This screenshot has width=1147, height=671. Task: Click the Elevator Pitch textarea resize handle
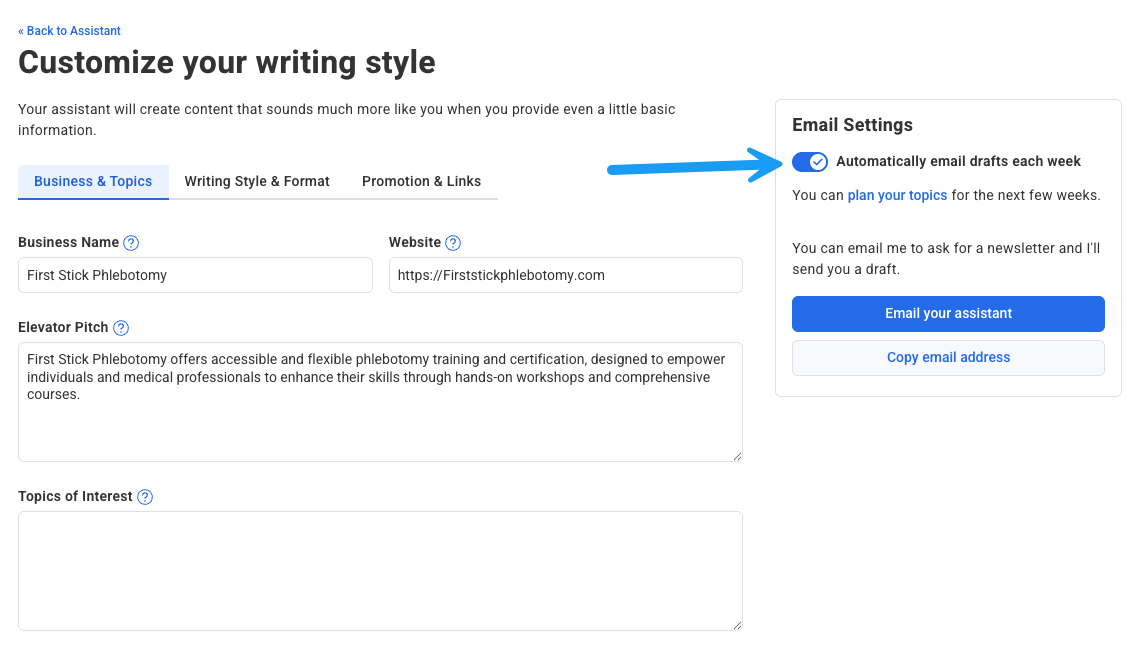737,456
